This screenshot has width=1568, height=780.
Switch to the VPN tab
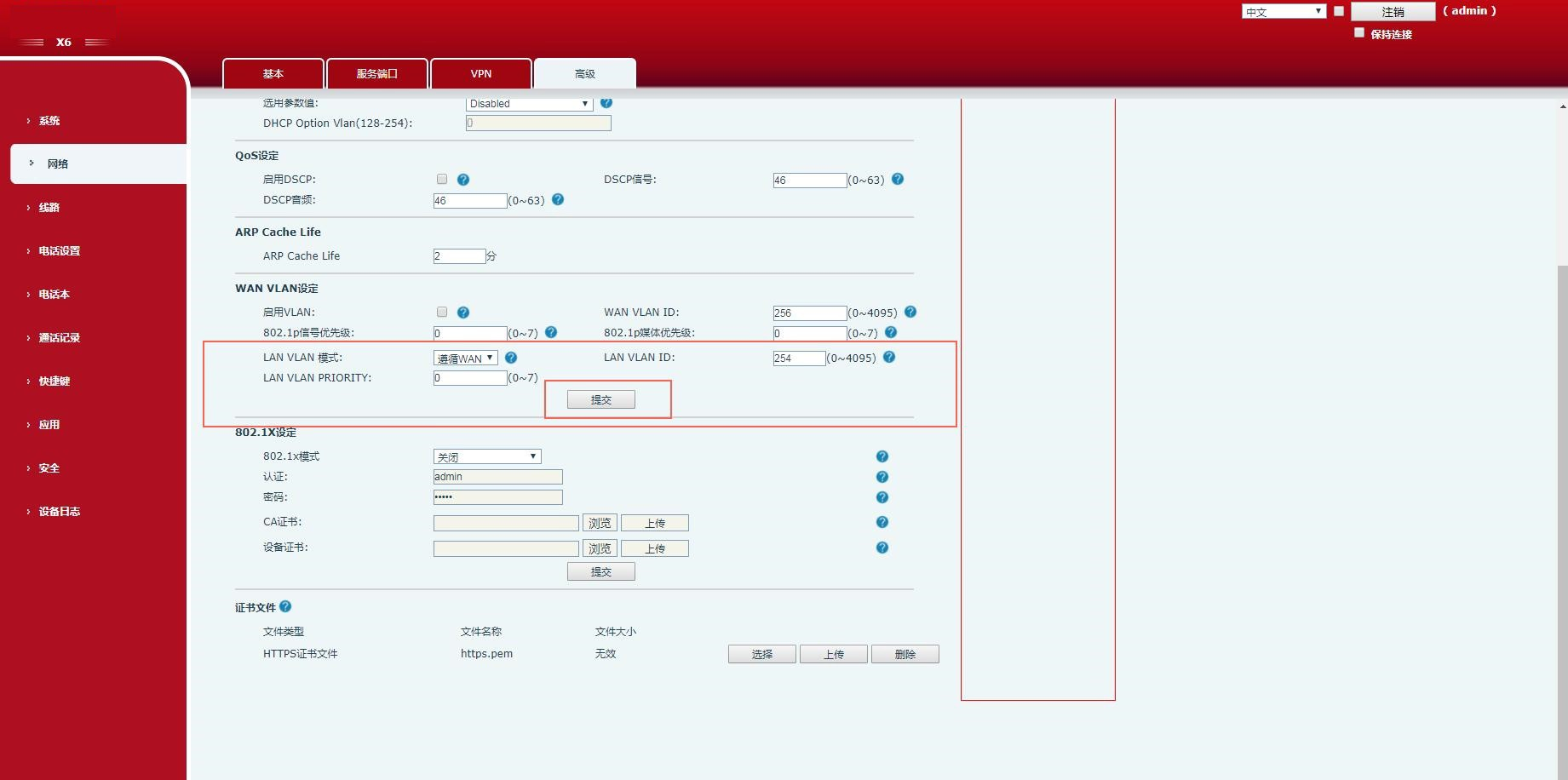(x=480, y=73)
